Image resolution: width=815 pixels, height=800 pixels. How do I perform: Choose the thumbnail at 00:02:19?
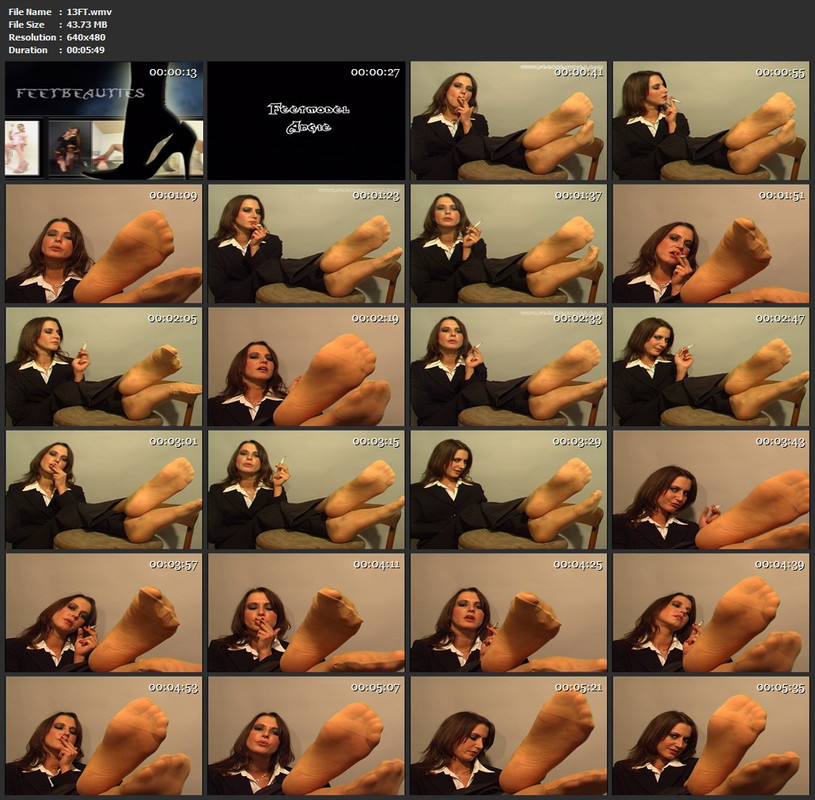click(x=306, y=367)
